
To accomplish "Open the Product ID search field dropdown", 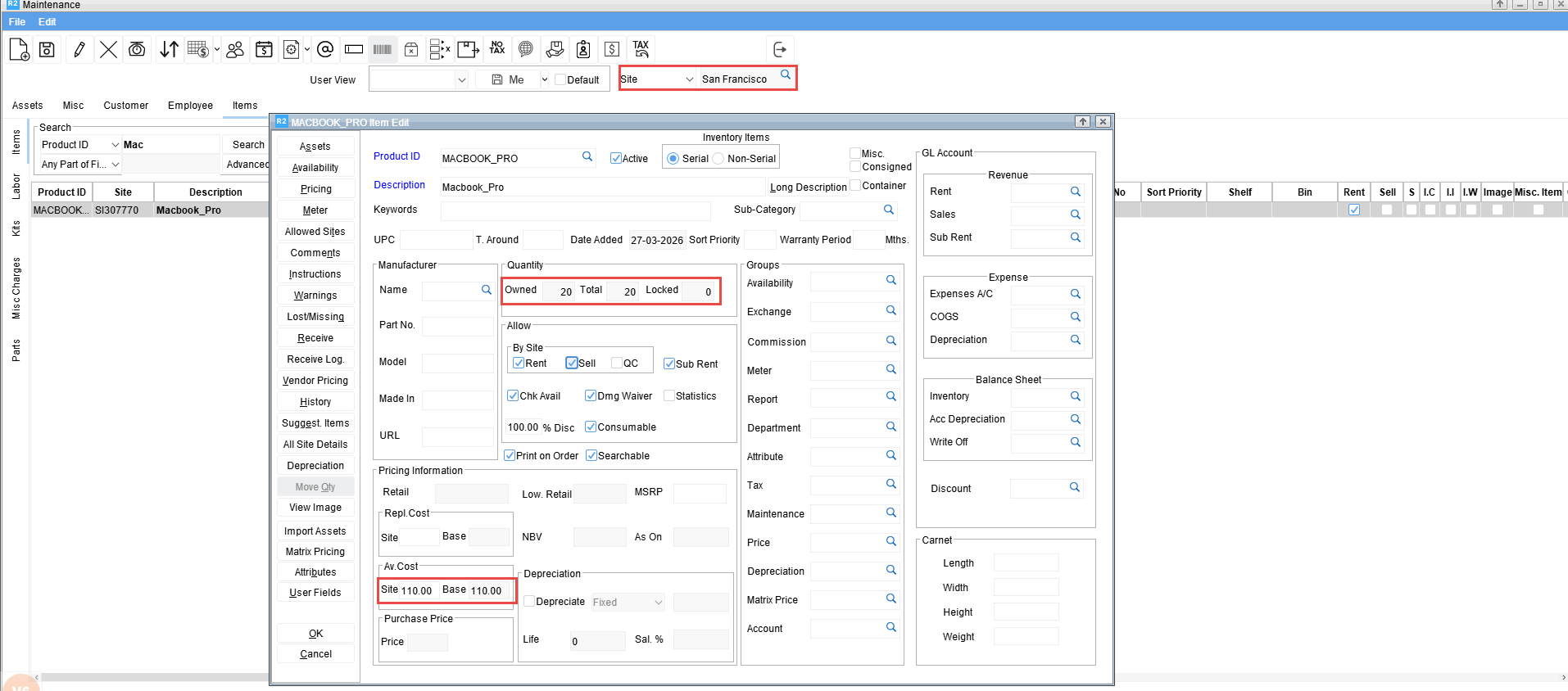I will 115,145.
